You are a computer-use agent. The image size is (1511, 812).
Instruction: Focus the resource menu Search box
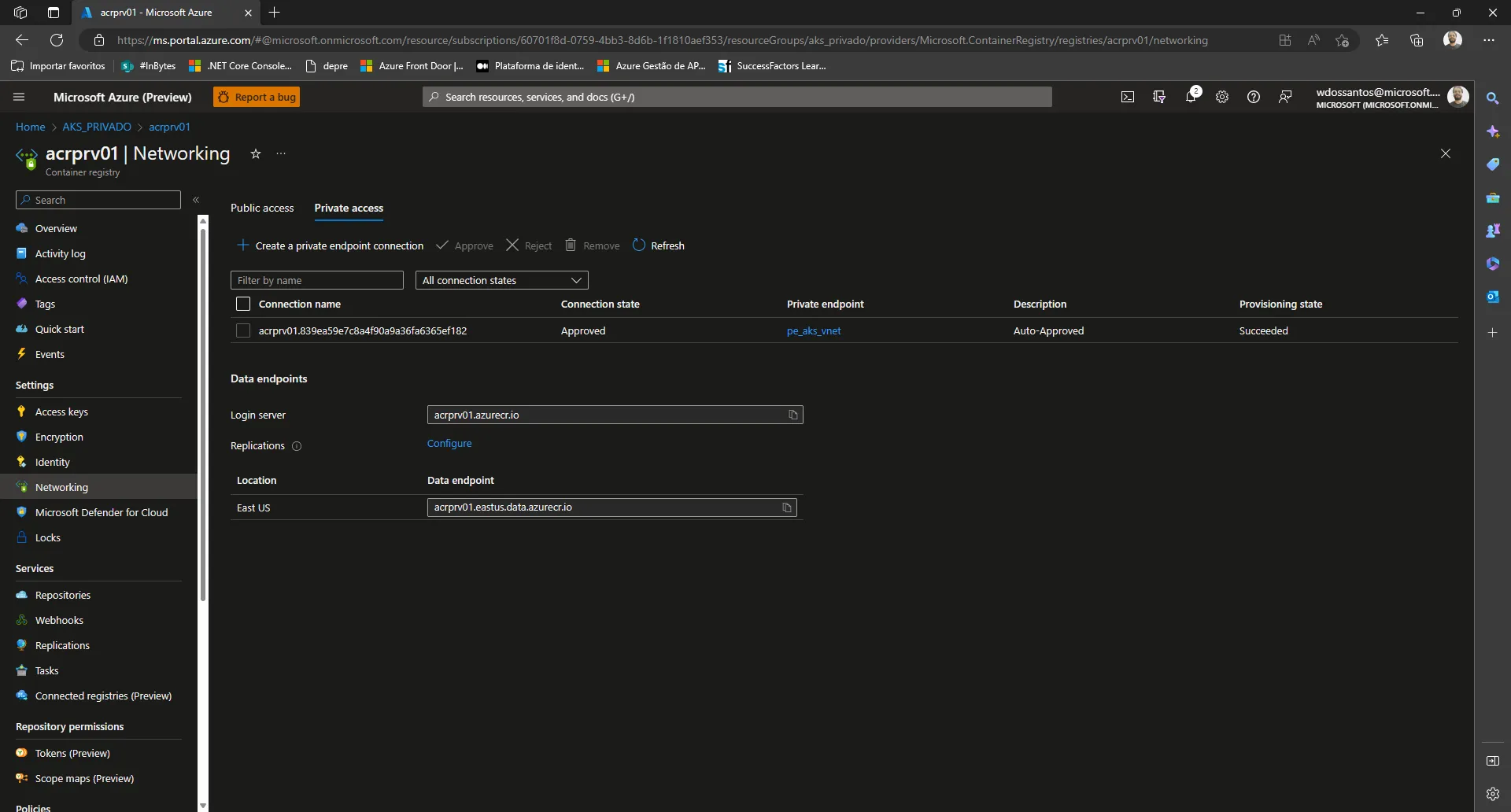point(98,200)
